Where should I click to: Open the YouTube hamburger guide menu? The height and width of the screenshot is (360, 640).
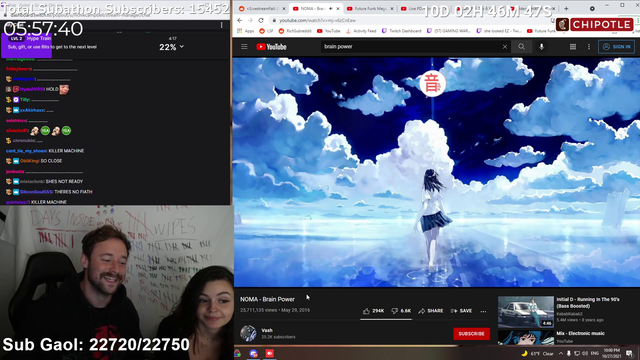point(244,47)
